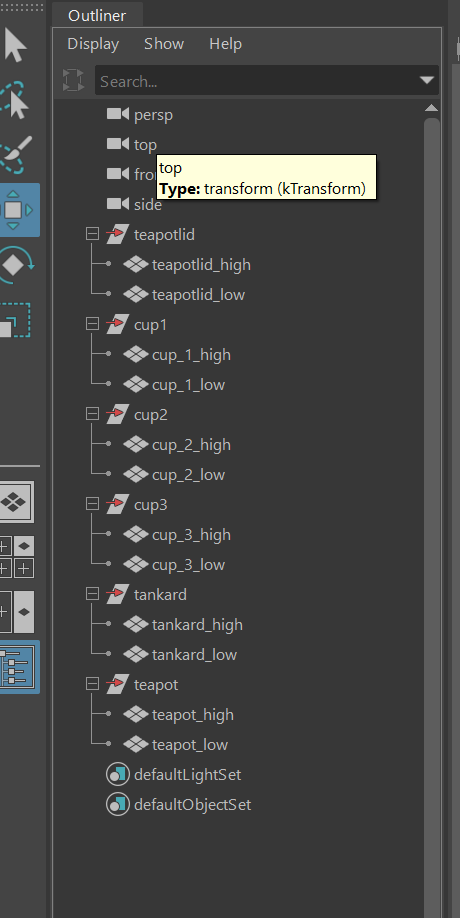The image size is (460, 918).
Task: Collapse the teapotlid group
Action: click(92, 234)
